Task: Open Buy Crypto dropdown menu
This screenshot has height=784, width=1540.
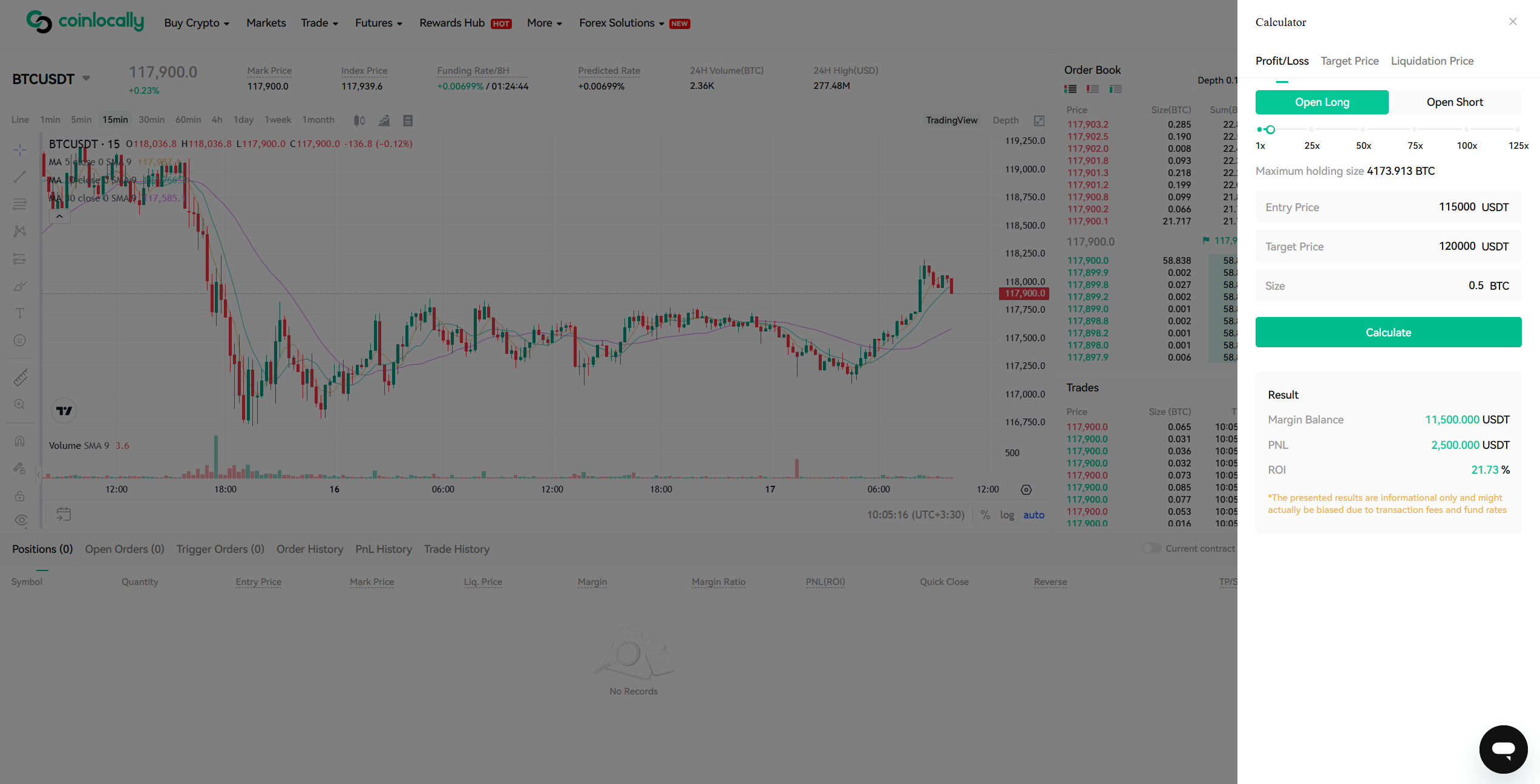Action: pyautogui.click(x=197, y=23)
